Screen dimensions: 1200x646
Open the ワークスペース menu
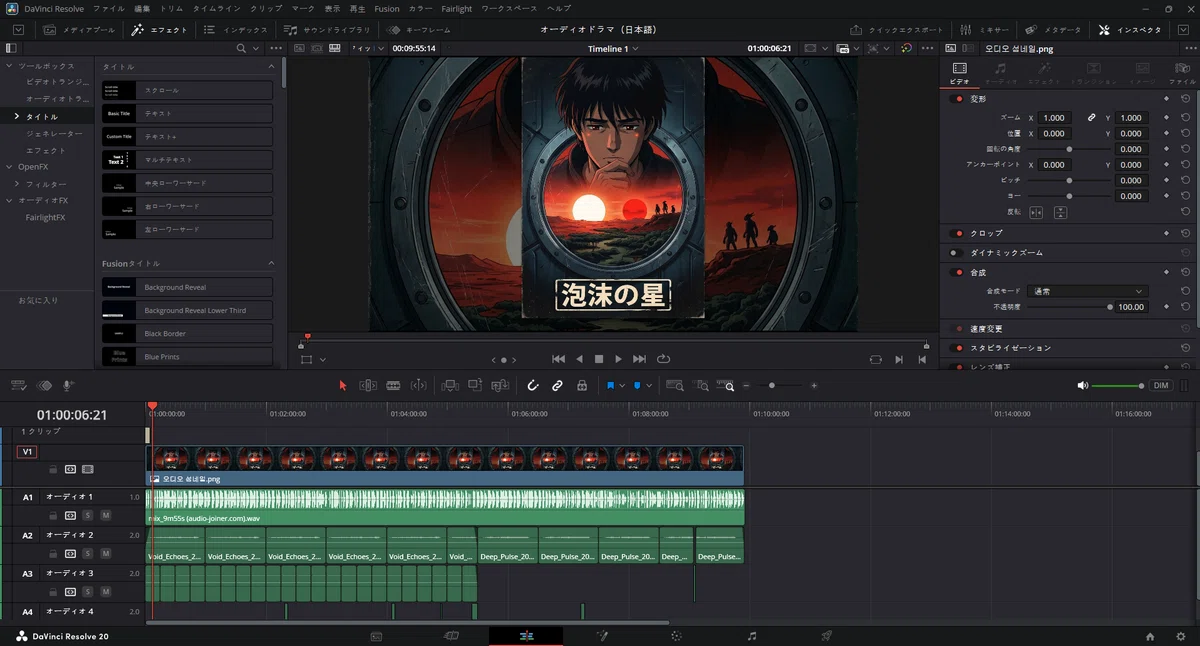[x=510, y=9]
